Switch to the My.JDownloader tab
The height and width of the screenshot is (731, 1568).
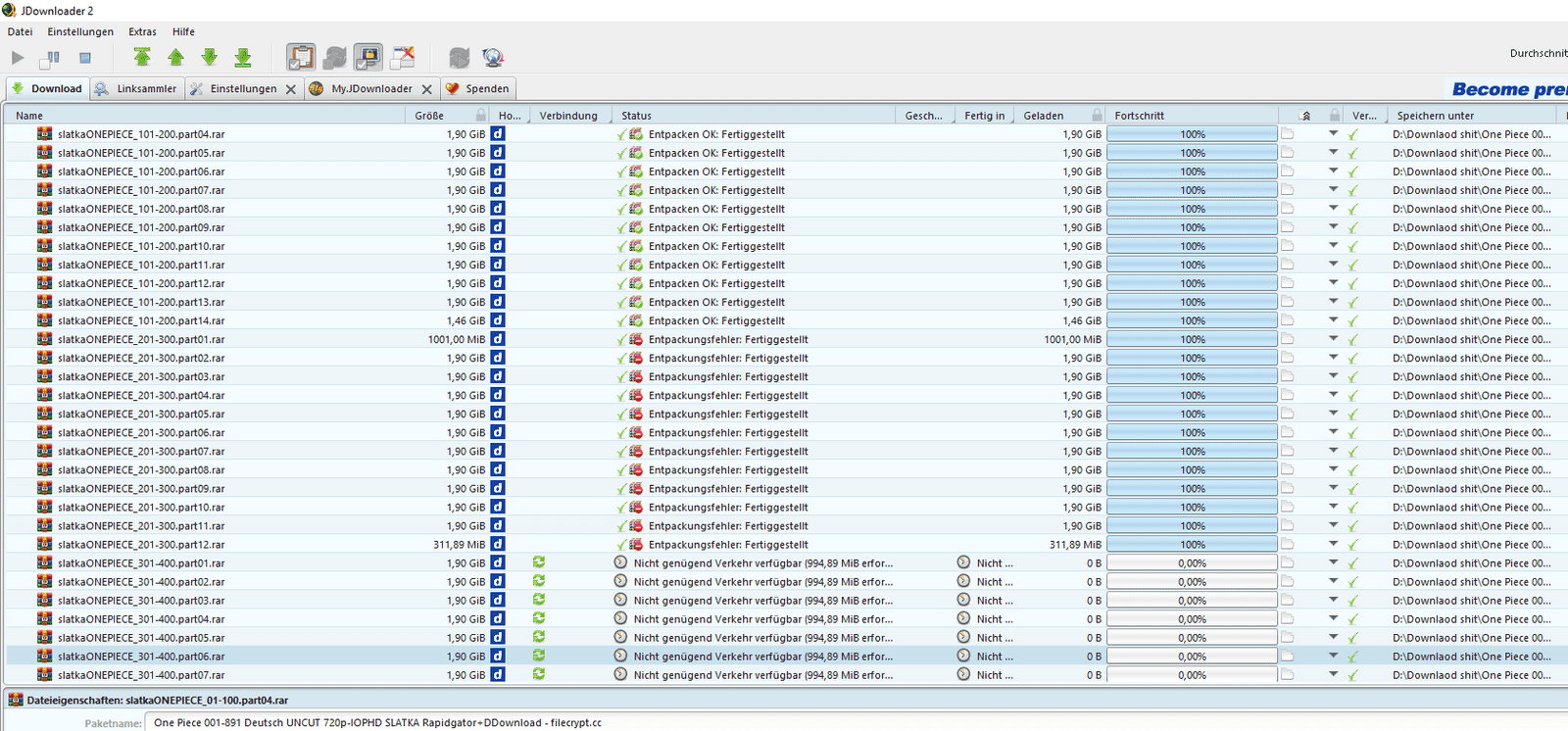click(371, 88)
